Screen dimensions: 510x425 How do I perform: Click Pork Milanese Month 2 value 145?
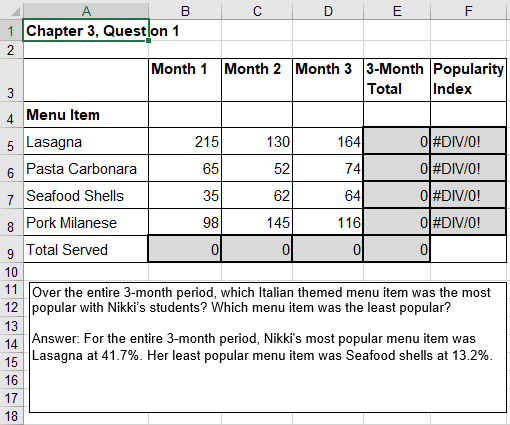pos(257,222)
